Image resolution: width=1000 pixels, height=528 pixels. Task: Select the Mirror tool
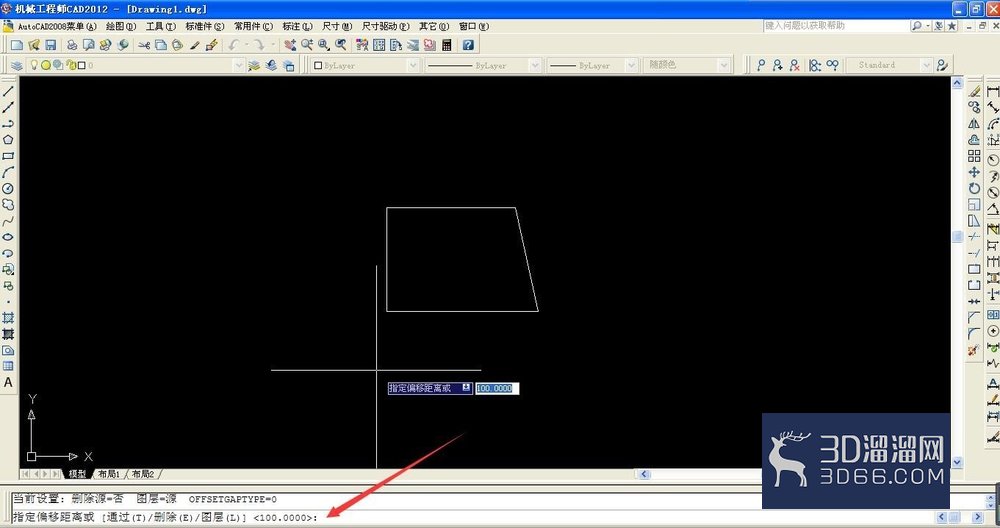click(x=974, y=124)
